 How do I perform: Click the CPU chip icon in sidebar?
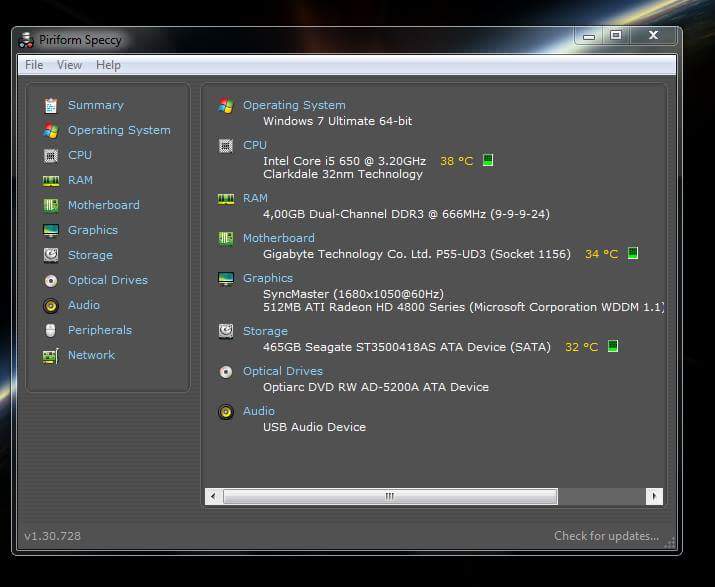coord(50,156)
